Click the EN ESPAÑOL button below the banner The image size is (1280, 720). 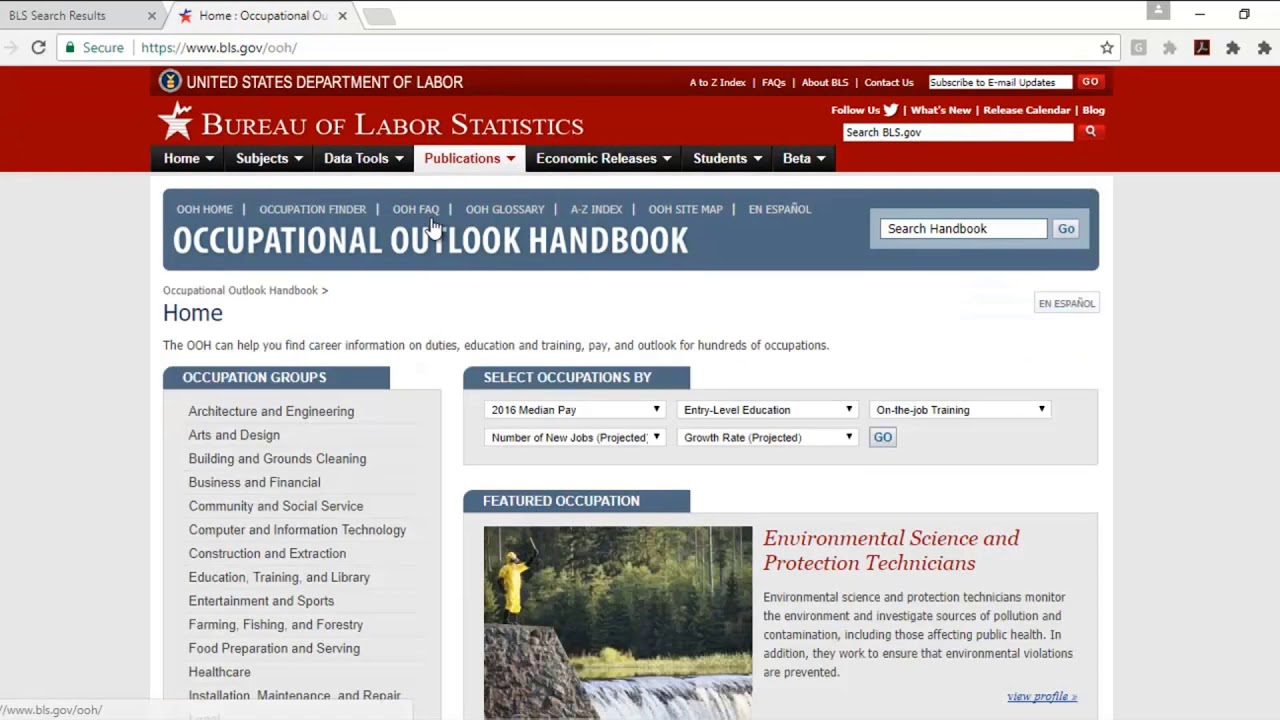click(1066, 303)
